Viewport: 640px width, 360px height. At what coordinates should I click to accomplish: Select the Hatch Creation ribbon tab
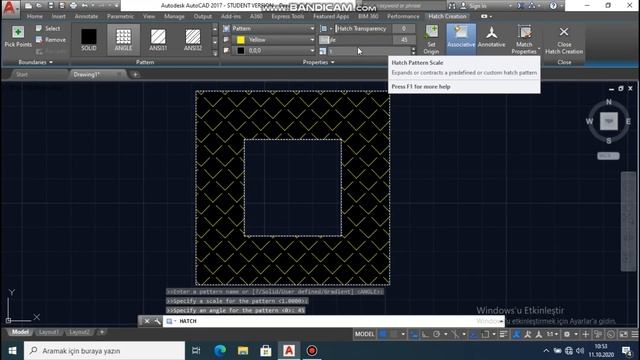447,16
